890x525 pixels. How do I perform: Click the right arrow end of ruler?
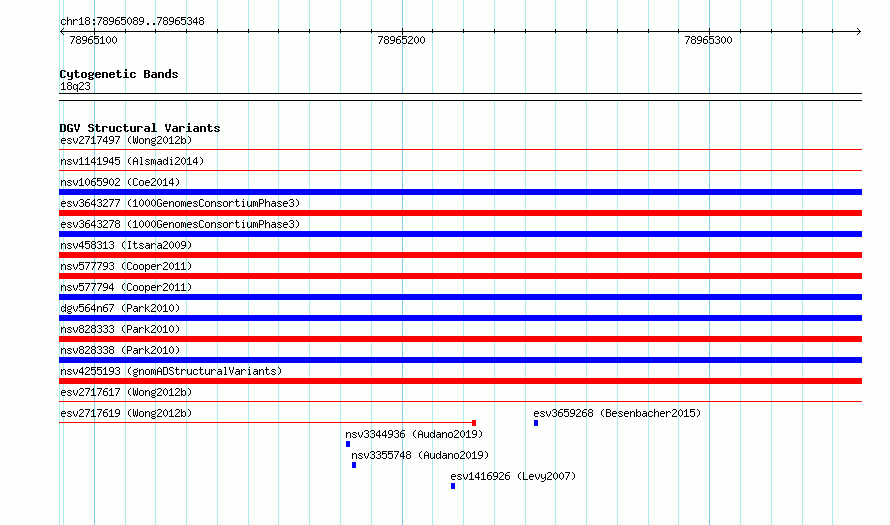pyautogui.click(x=858, y=31)
